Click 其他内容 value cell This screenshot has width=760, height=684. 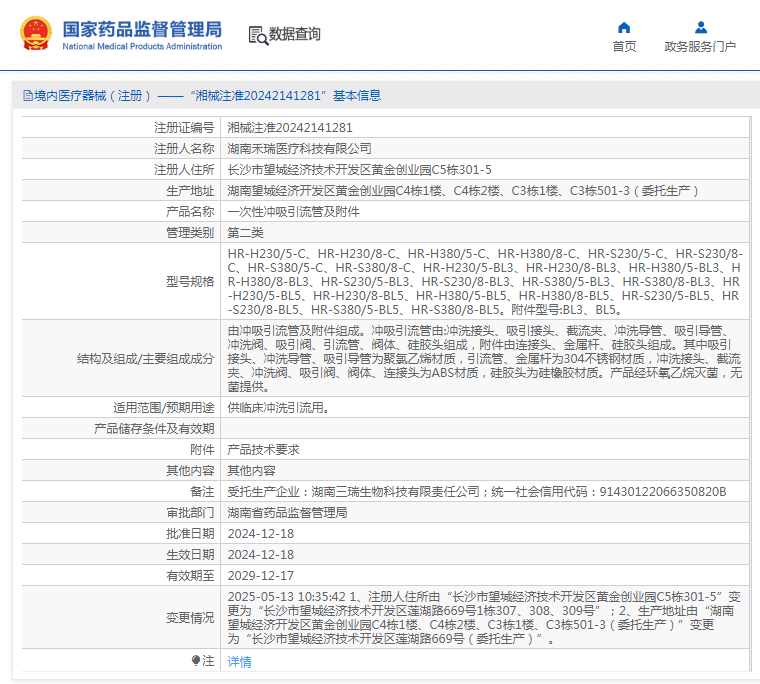tap(252, 471)
